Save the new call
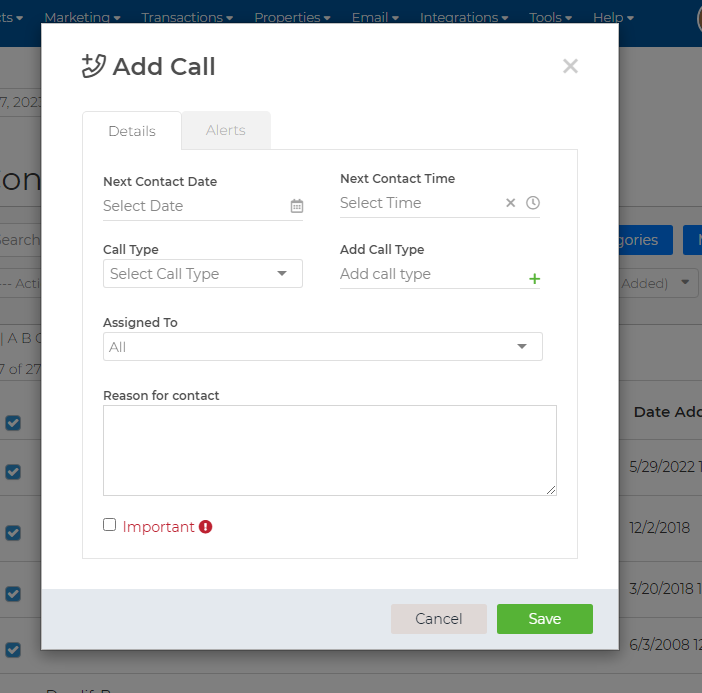Image resolution: width=702 pixels, height=693 pixels. [545, 619]
